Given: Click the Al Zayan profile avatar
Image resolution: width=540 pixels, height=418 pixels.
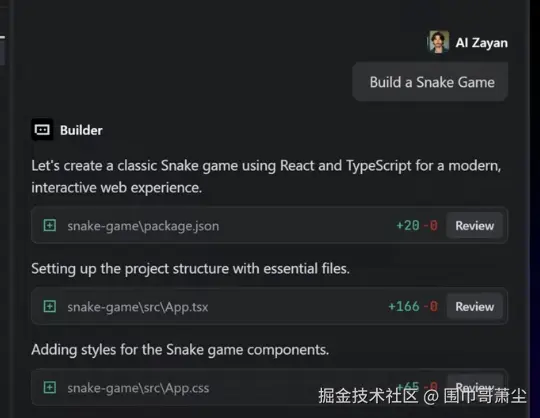Looking at the screenshot, I should (438, 42).
